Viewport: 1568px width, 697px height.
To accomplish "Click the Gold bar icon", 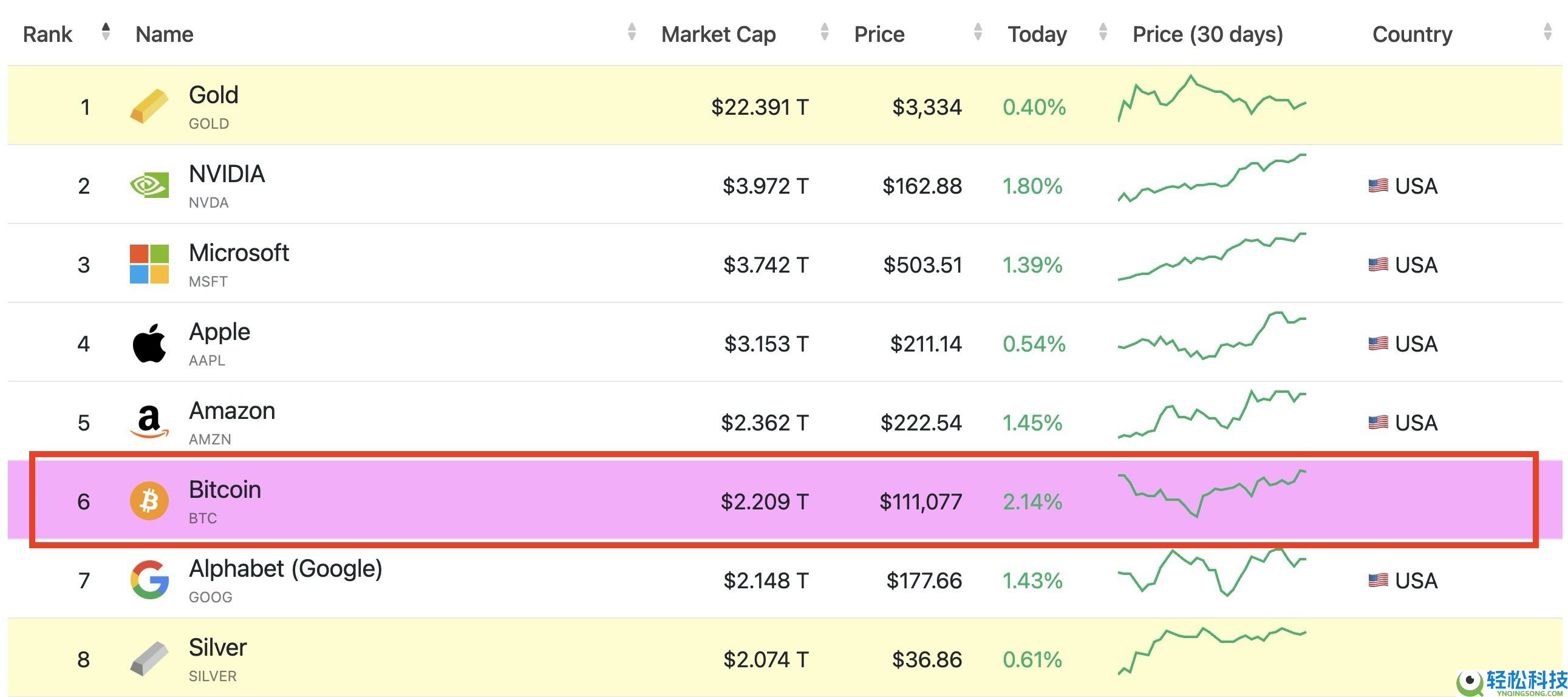I will (x=149, y=106).
